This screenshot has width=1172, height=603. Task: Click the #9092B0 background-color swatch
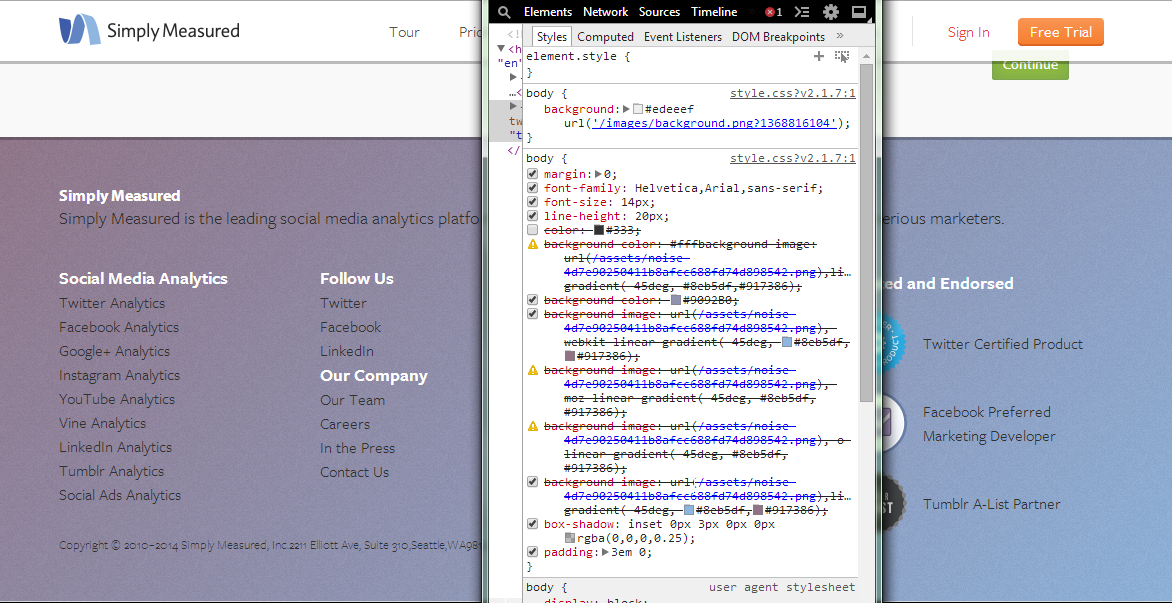pos(676,300)
